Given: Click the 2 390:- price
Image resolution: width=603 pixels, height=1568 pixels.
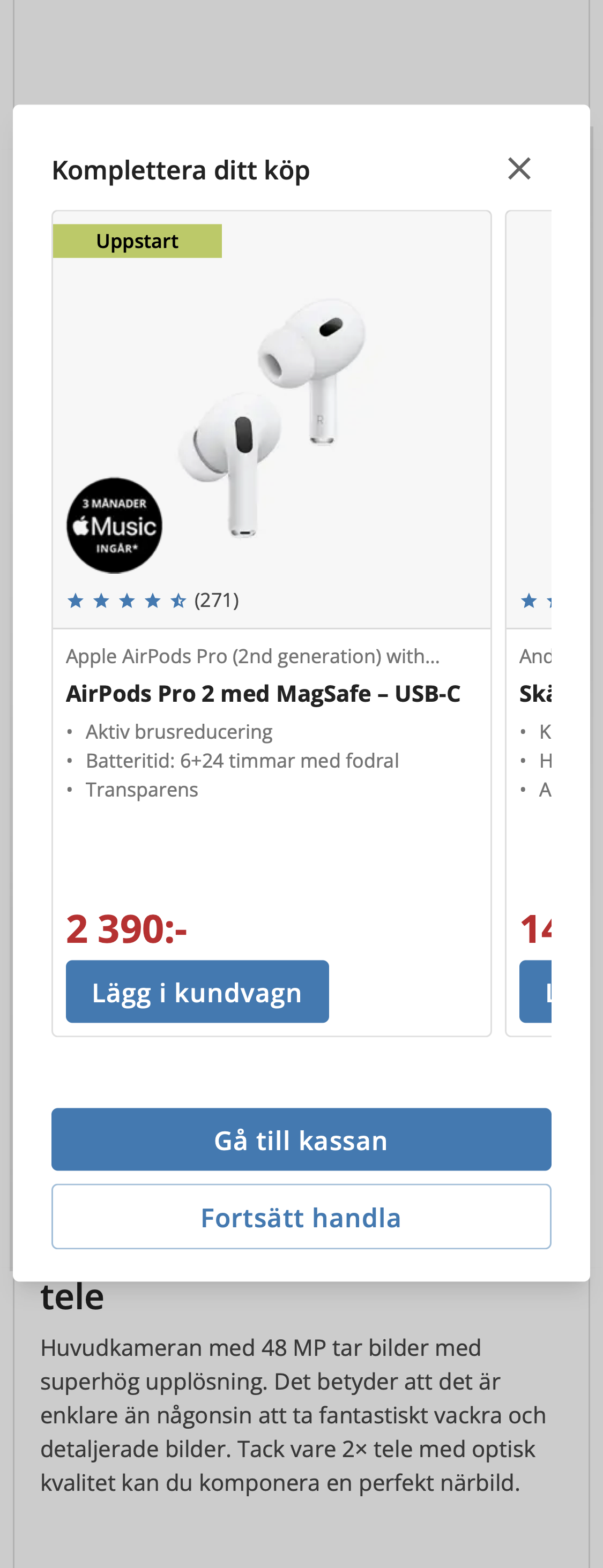Looking at the screenshot, I should [x=126, y=929].
